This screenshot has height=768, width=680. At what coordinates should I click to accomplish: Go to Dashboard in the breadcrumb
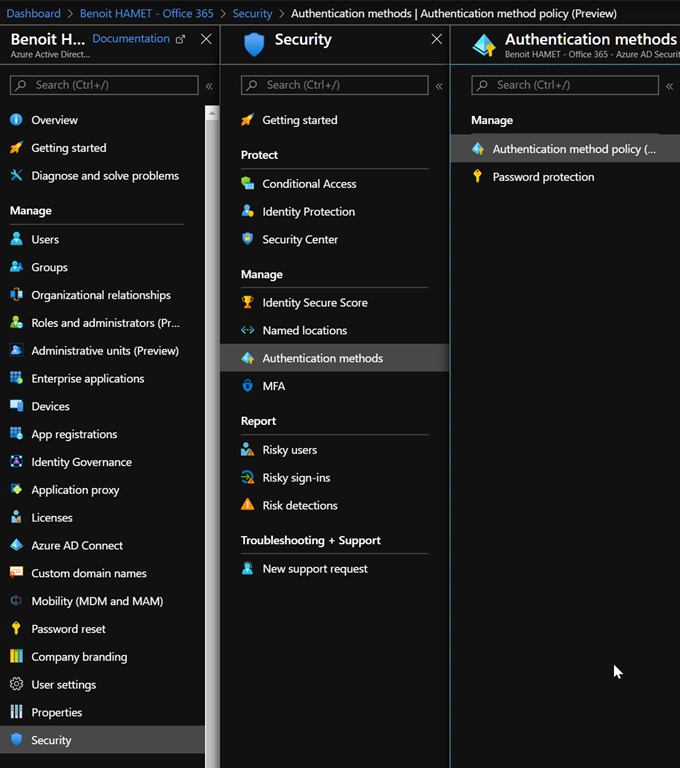tap(34, 14)
